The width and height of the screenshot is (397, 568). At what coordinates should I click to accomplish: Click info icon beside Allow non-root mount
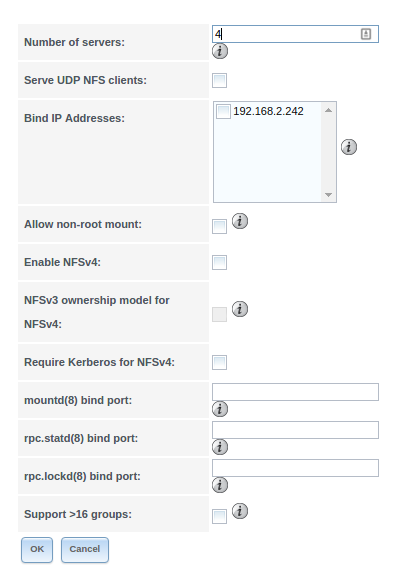pos(240,221)
